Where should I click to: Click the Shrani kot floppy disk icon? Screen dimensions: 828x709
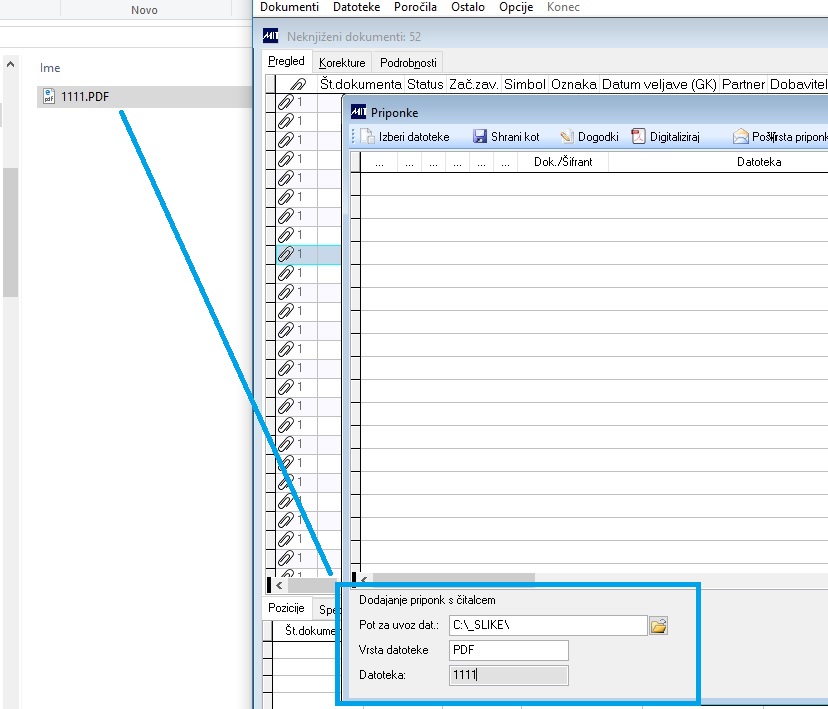click(479, 137)
